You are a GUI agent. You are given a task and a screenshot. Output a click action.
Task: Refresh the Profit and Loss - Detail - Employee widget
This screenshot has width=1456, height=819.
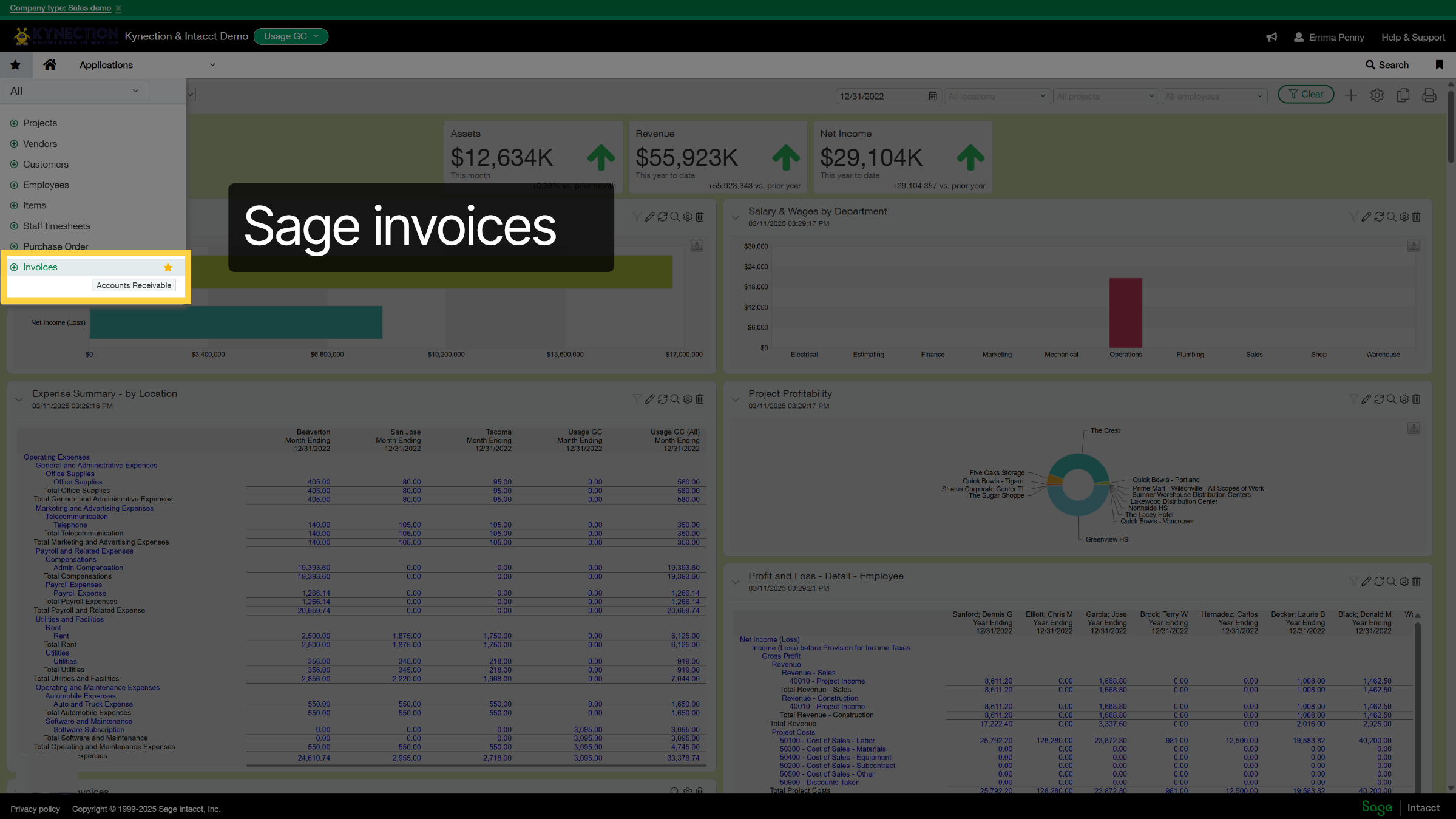tap(1378, 582)
